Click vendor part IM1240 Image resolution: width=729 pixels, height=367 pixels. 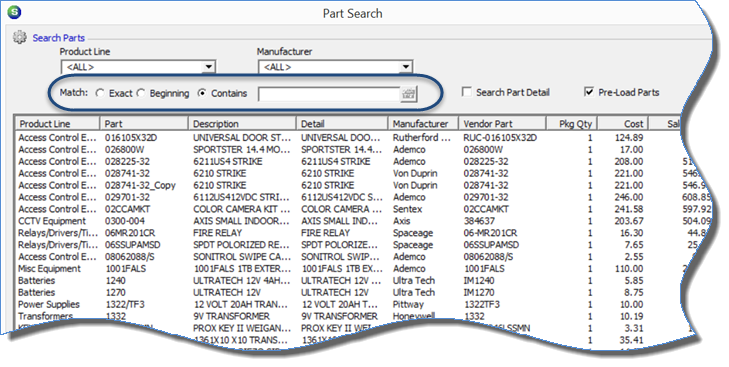coord(479,280)
